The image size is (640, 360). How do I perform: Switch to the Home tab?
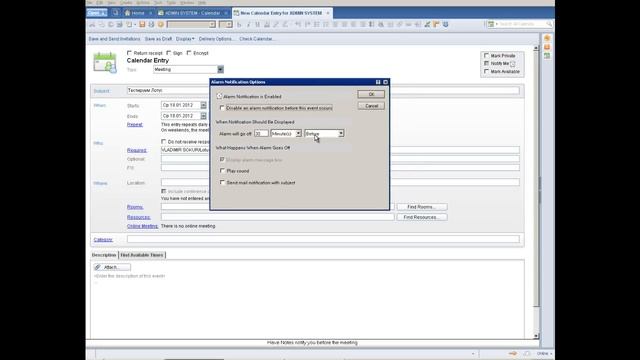[x=138, y=13]
